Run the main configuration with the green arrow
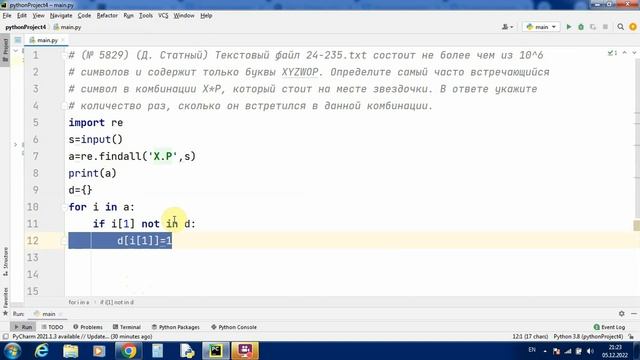Image resolution: width=640 pixels, height=360 pixels. (x=569, y=27)
